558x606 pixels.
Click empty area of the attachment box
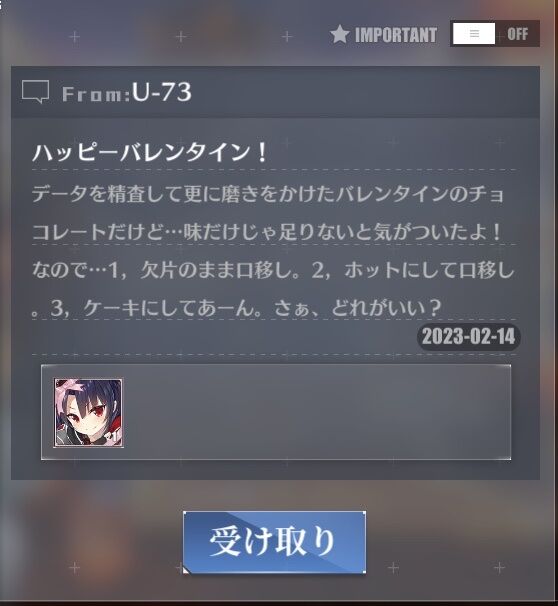(x=317, y=412)
